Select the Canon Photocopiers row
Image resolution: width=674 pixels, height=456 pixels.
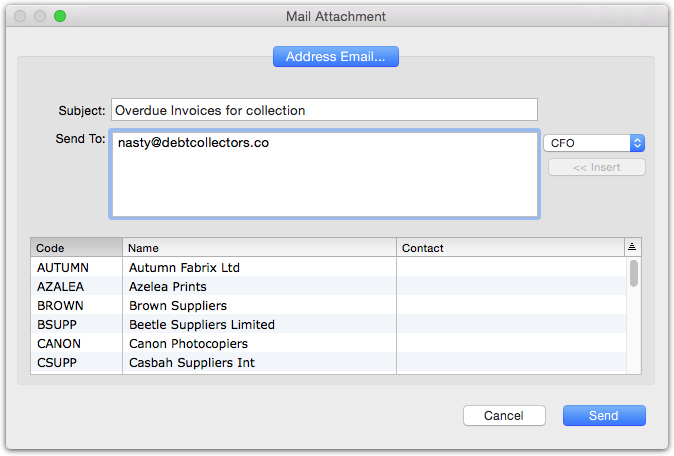coord(328,343)
